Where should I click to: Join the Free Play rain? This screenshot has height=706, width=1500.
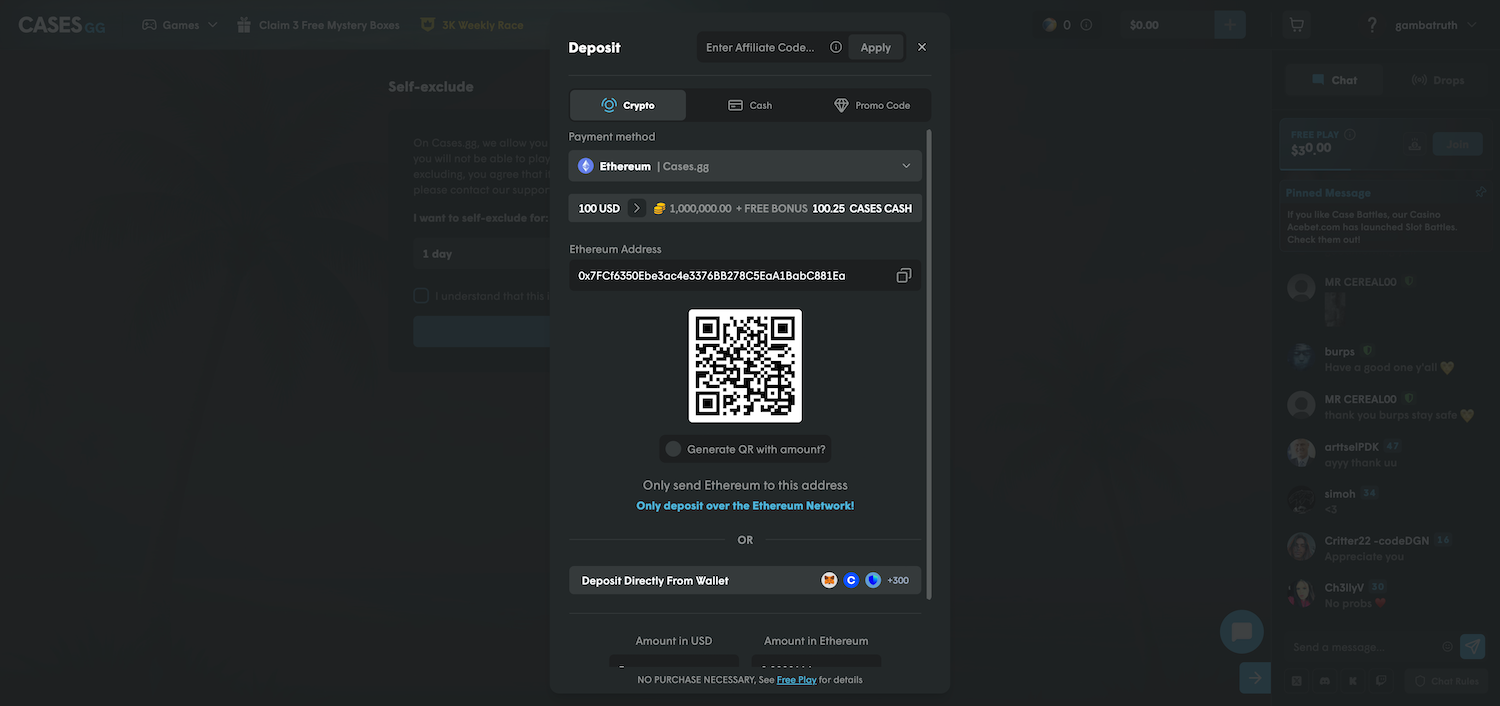point(1458,144)
